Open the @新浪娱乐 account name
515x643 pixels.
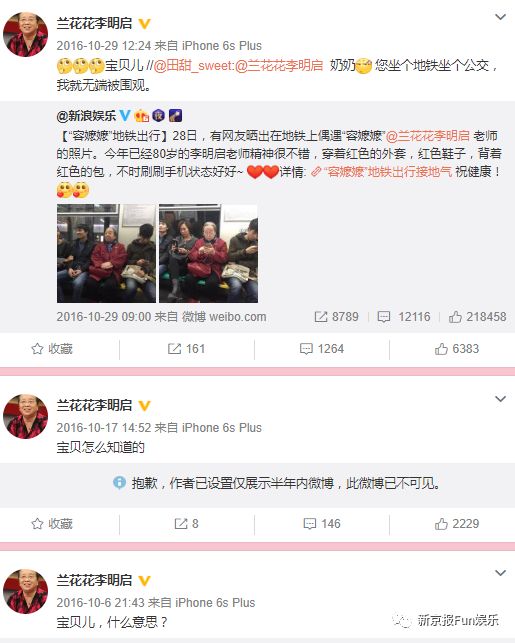point(87,116)
